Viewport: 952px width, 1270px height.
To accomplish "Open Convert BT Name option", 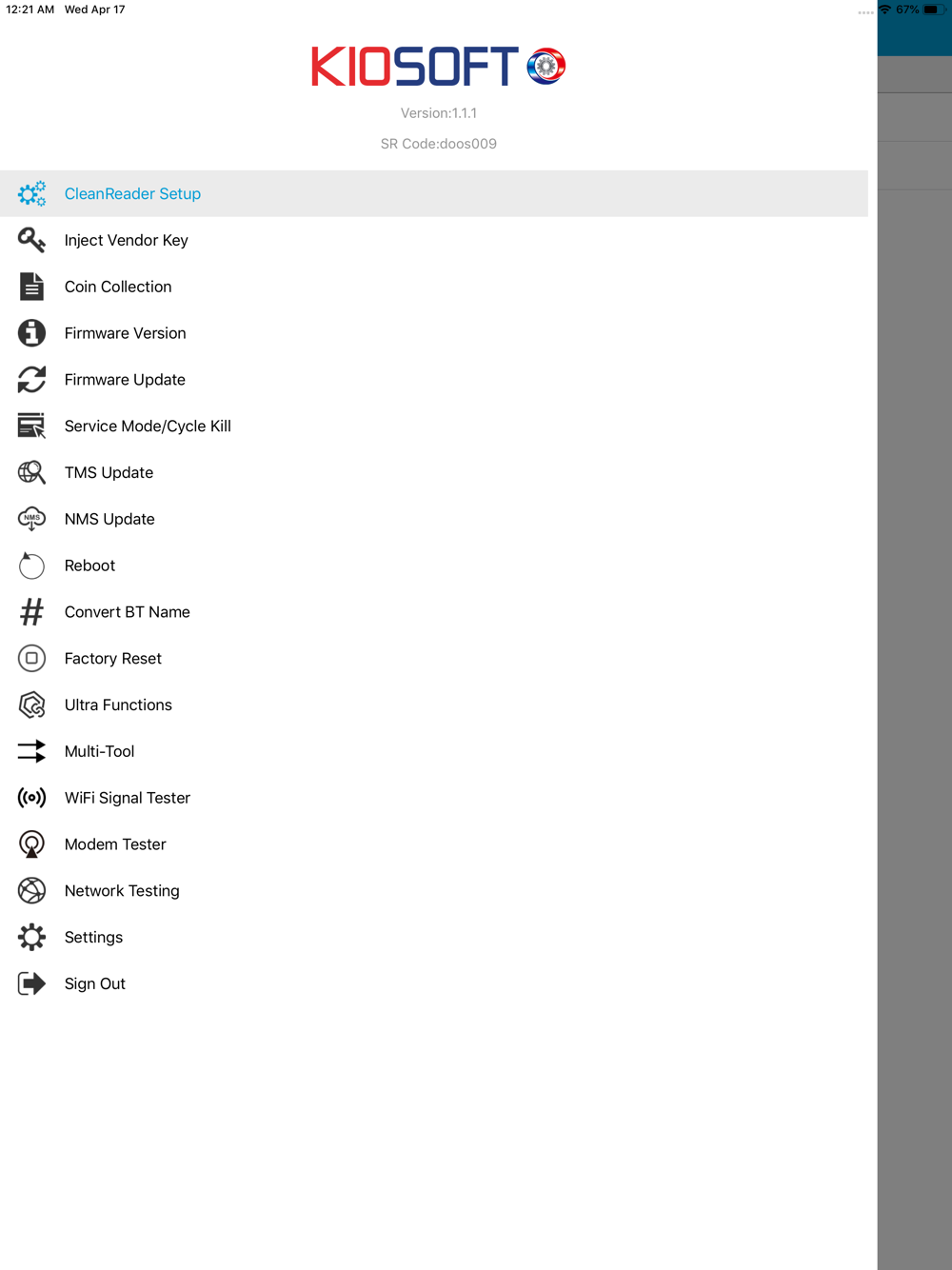I will [434, 612].
